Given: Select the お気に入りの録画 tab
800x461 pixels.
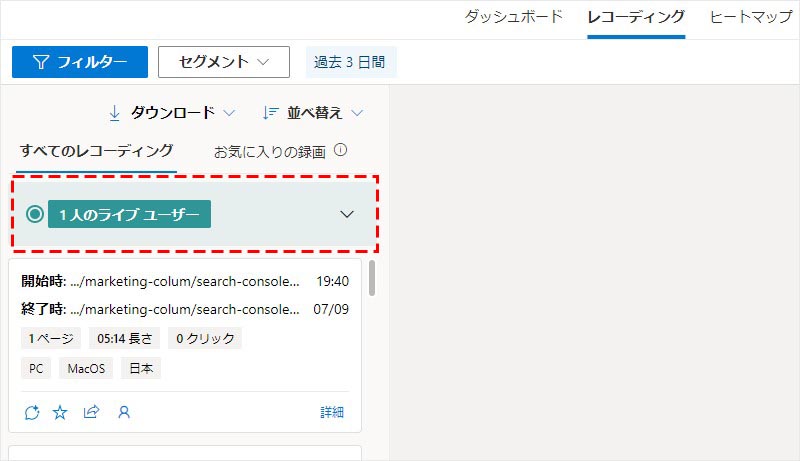Looking at the screenshot, I should (x=269, y=152).
